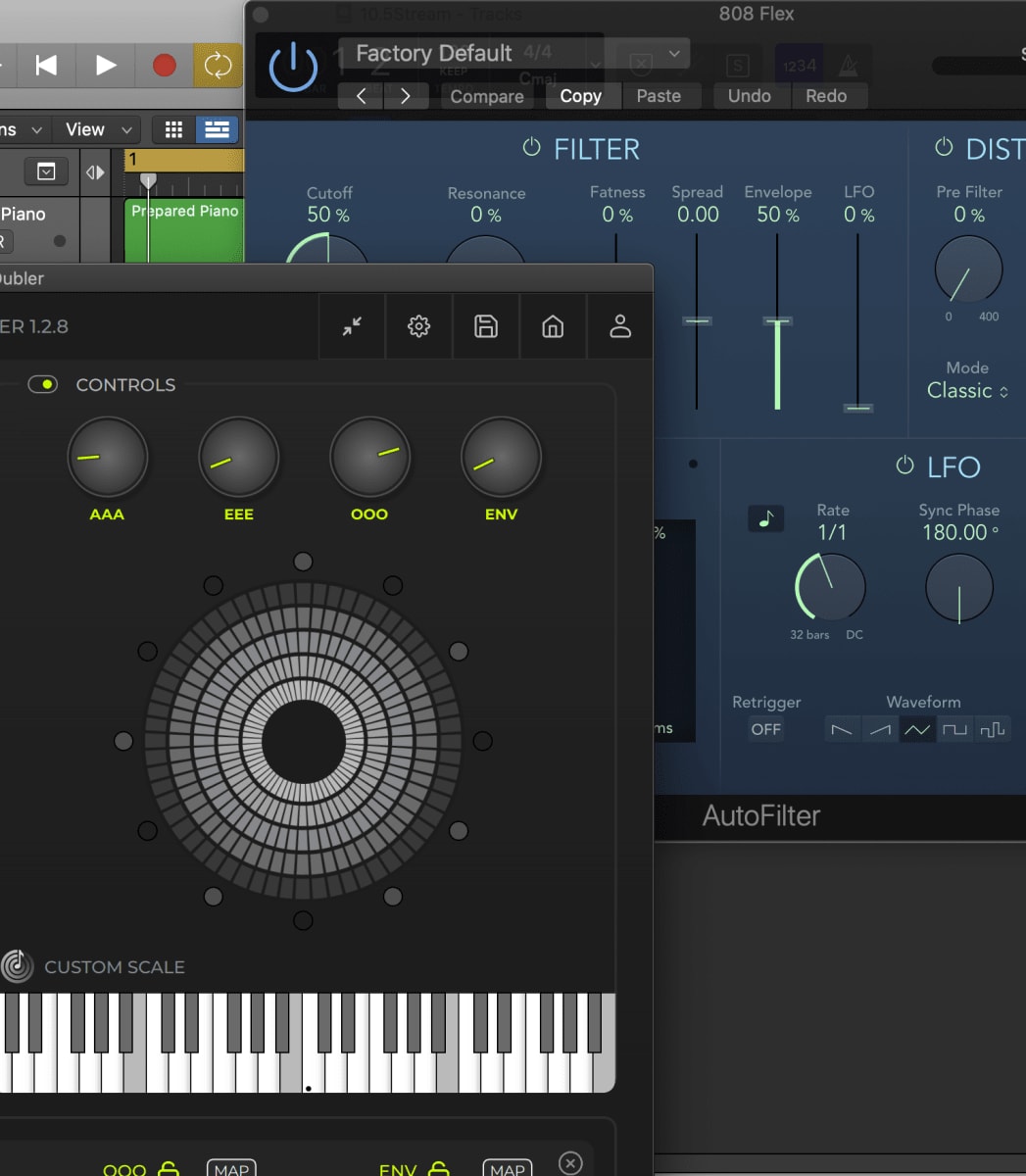This screenshot has width=1026, height=1176.
Task: Open the Mode Classic dropdown
Action: tap(967, 390)
